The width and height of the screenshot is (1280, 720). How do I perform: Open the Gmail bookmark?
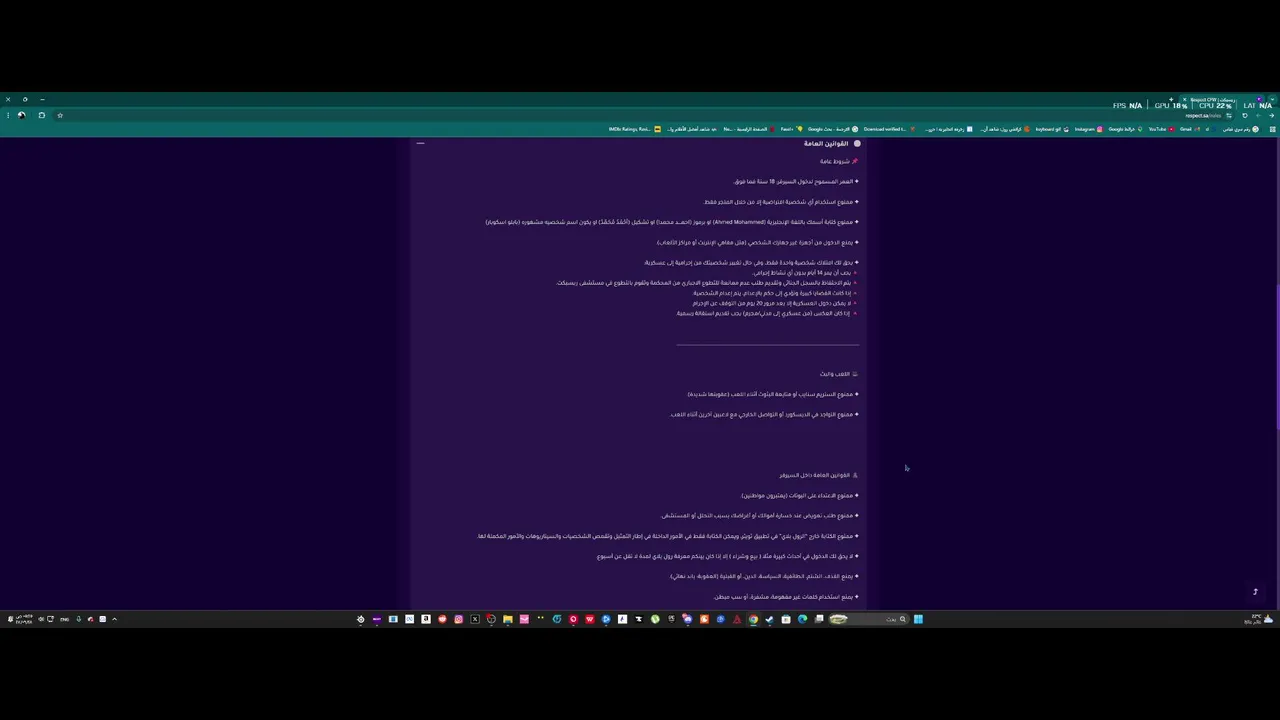pos(1189,129)
